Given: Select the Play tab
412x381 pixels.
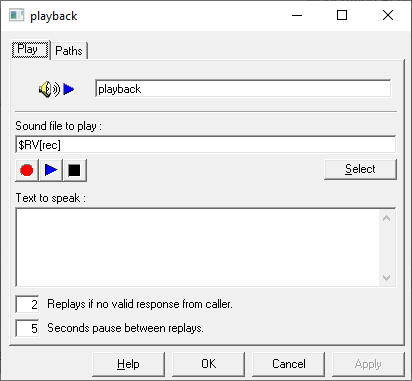Looking at the screenshot, I should 30,49.
